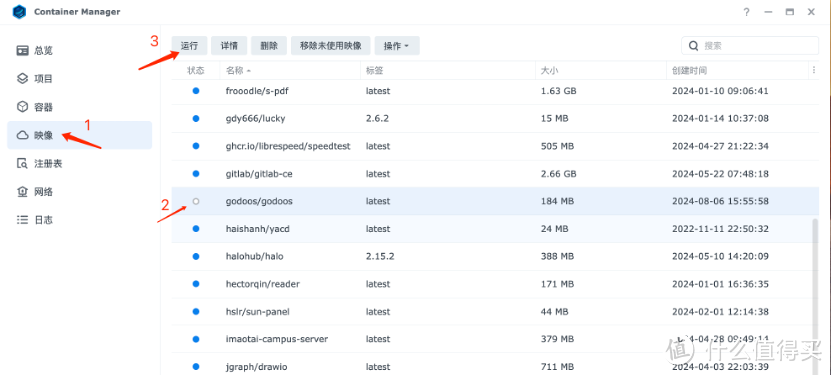The width and height of the screenshot is (832, 376).
Task: Click the 运行 run button
Action: coord(189,46)
